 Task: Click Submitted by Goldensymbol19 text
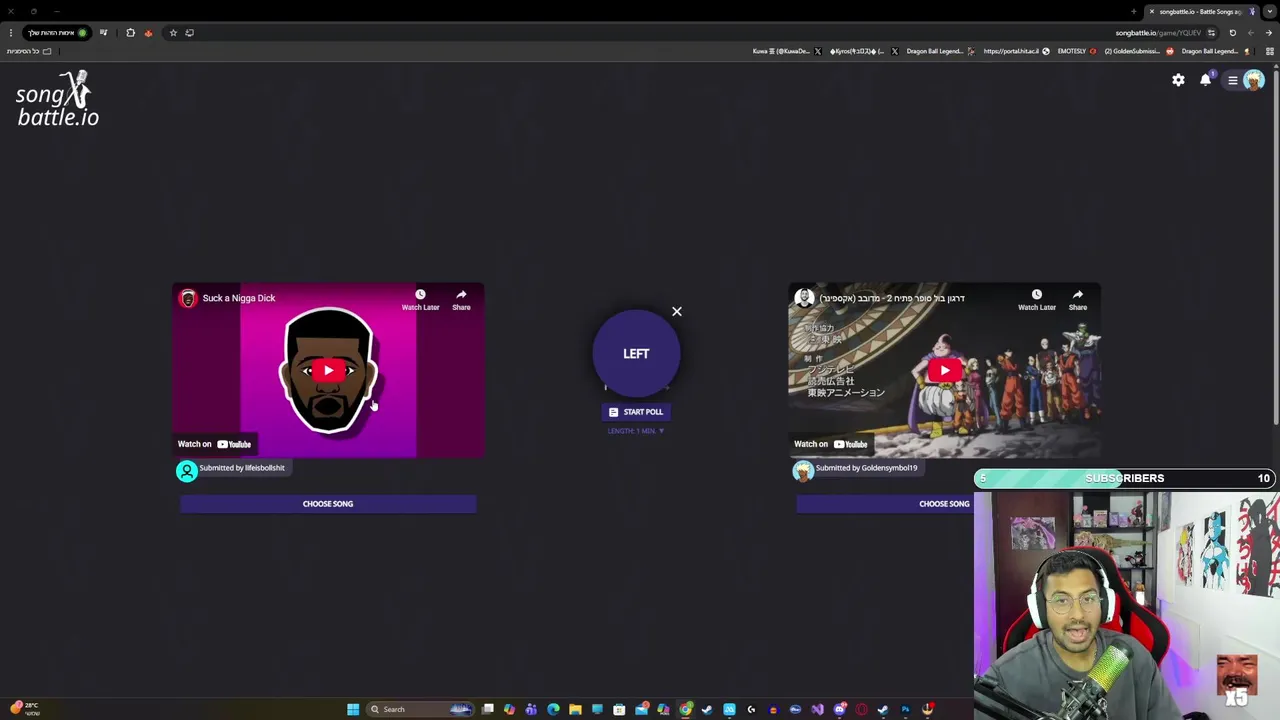click(x=866, y=468)
